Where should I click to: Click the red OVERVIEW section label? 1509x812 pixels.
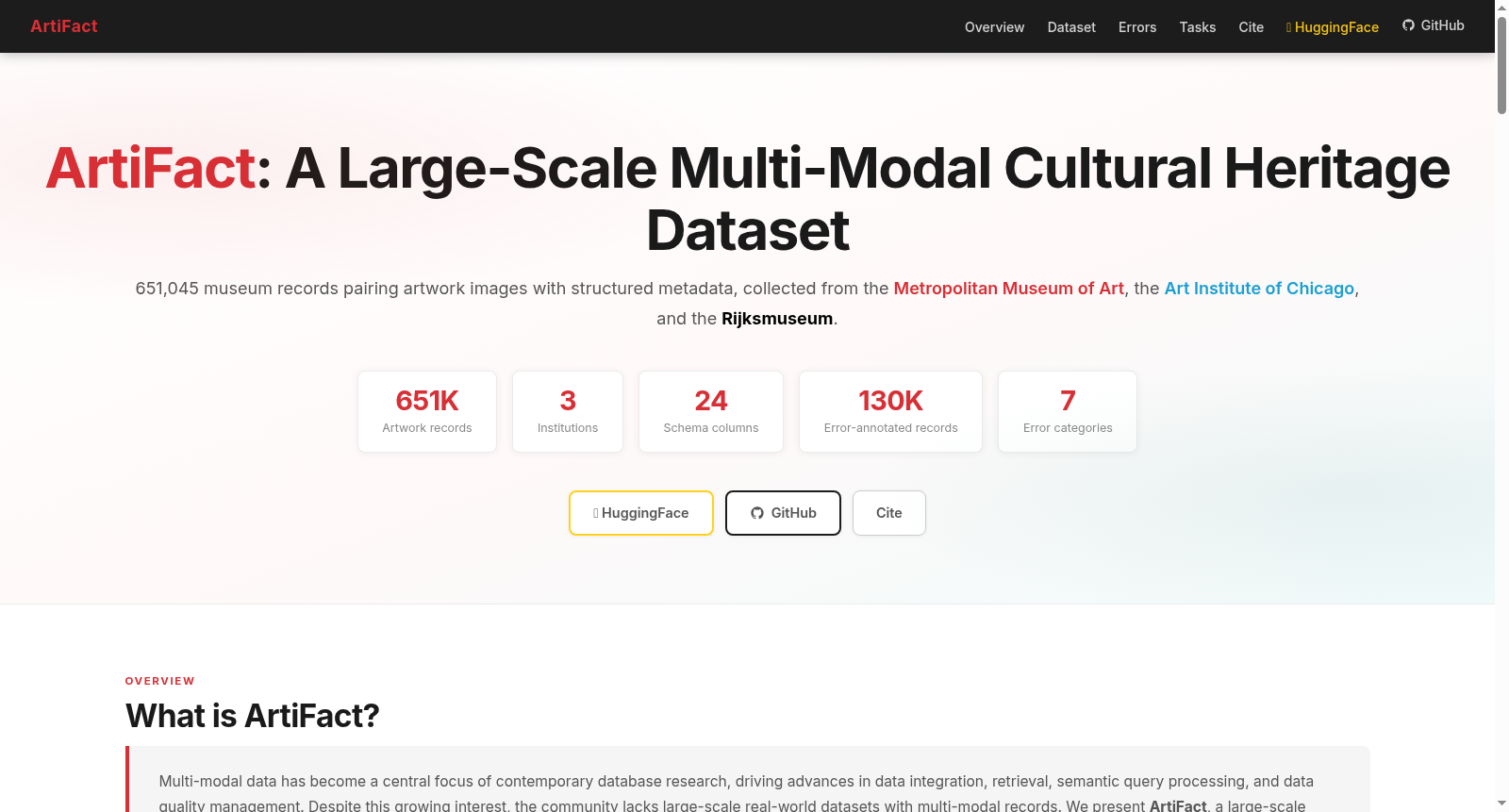(x=160, y=681)
